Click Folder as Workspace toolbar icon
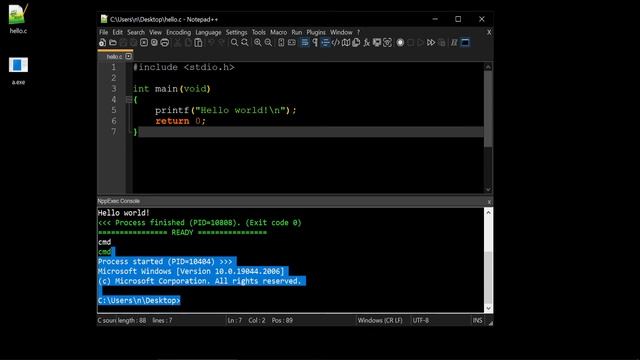The height and width of the screenshot is (360, 640). tap(377, 42)
